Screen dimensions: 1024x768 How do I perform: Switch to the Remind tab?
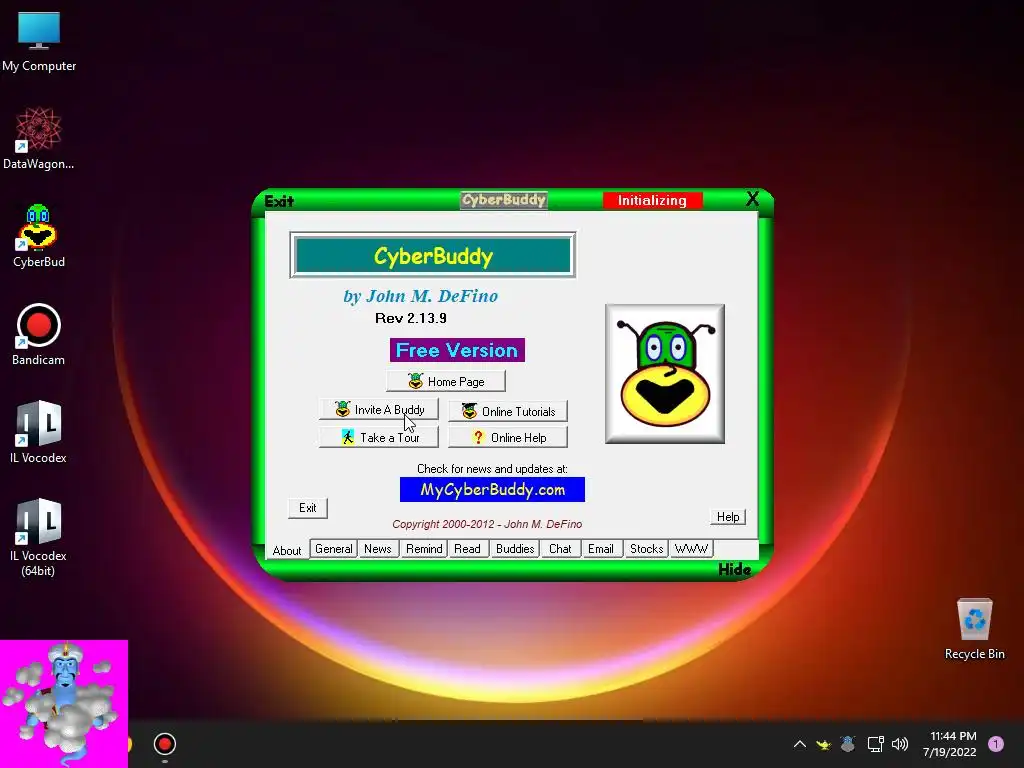[x=424, y=549]
